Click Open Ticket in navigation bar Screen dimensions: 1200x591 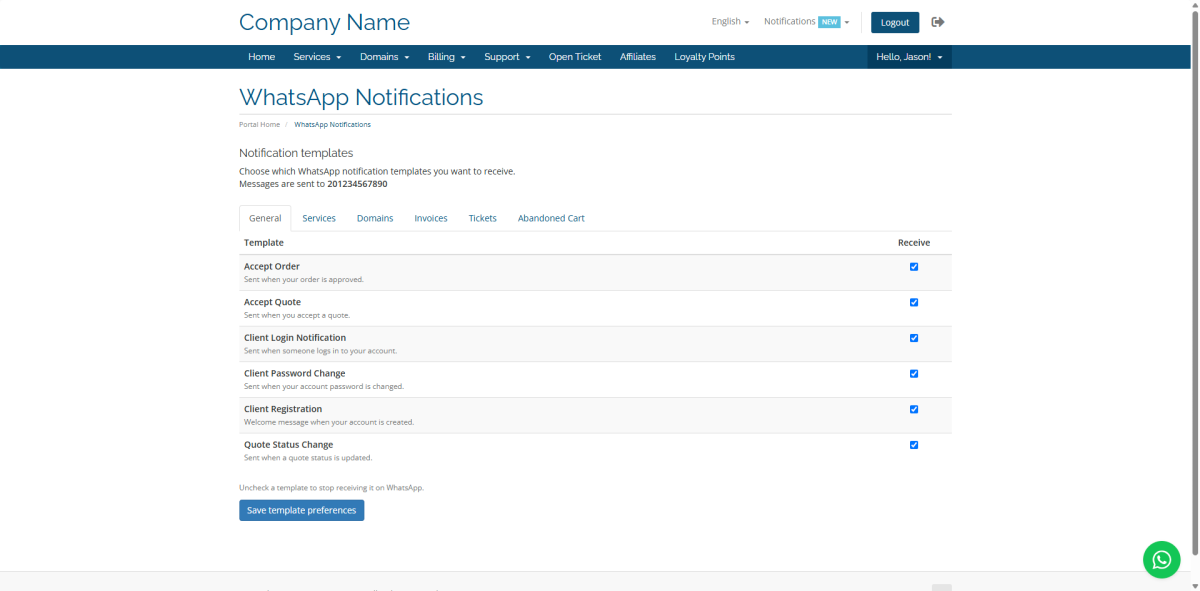(x=575, y=57)
